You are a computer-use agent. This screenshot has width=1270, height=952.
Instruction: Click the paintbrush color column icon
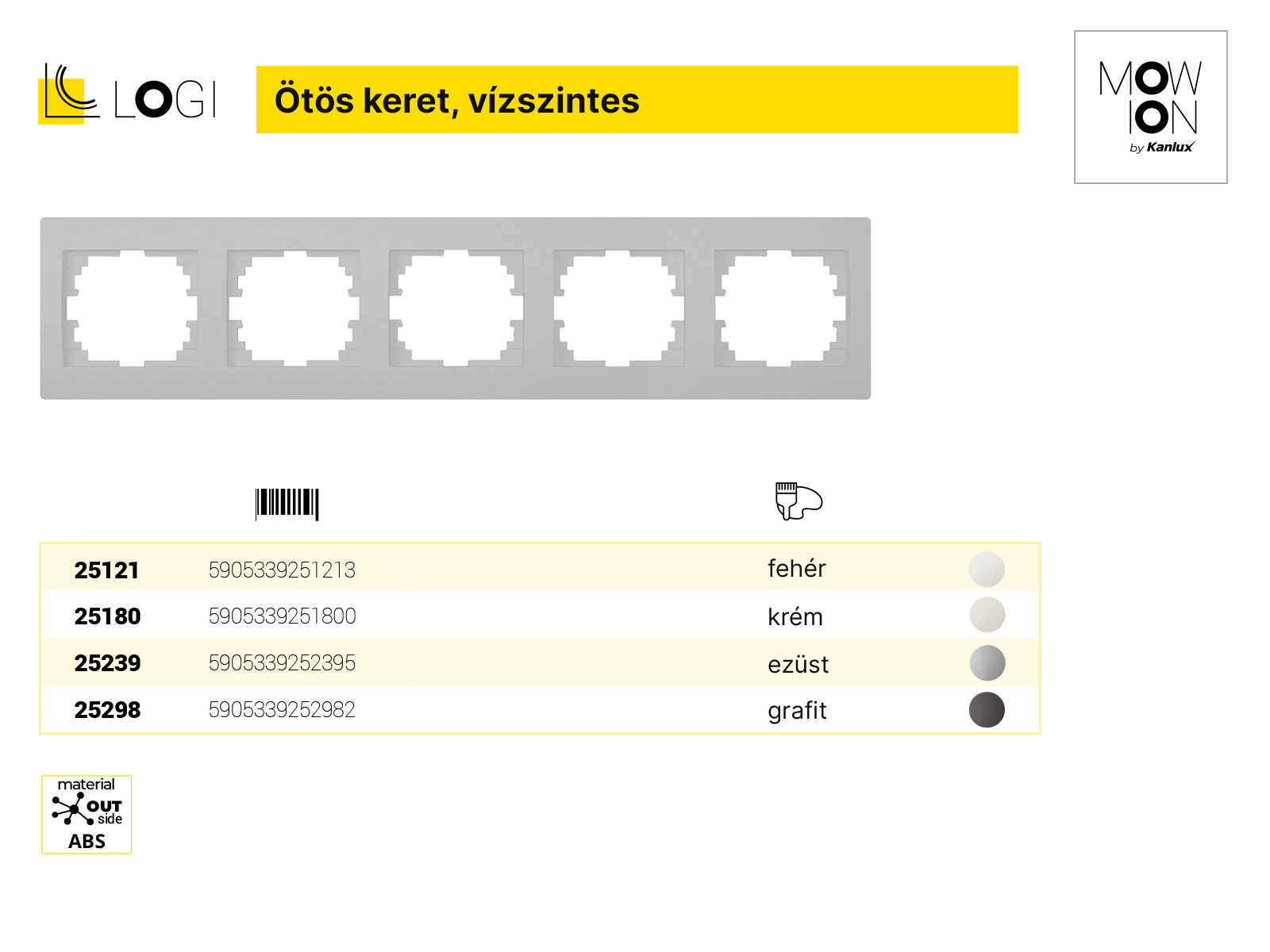coord(799,501)
